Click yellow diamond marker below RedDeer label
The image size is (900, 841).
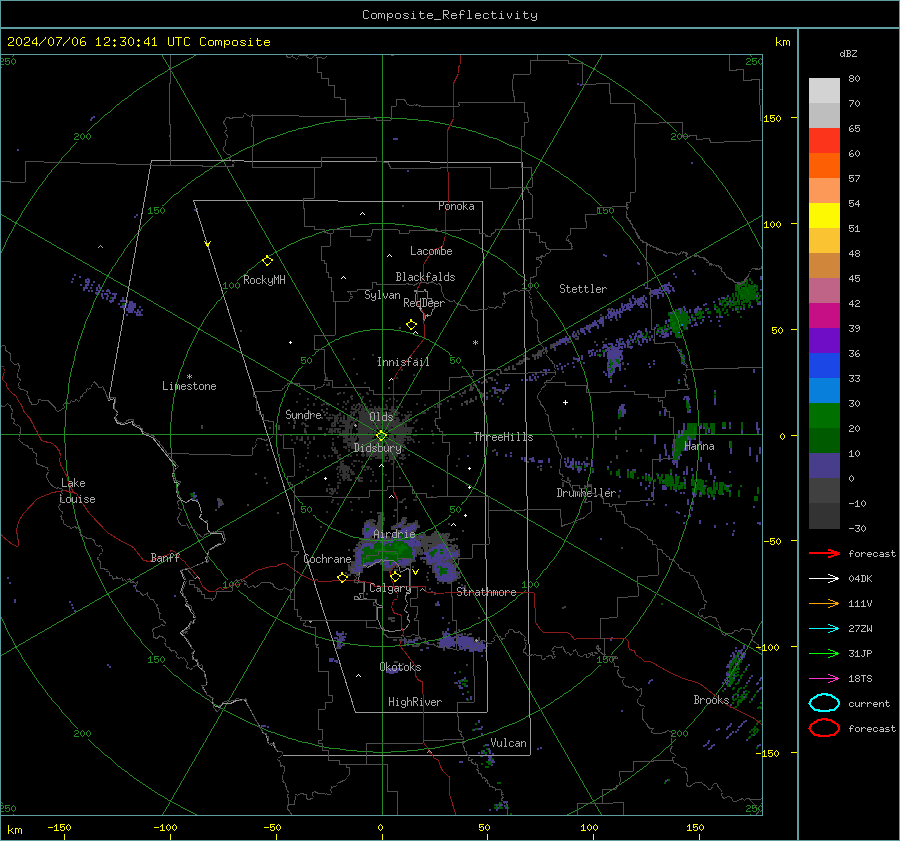coord(411,325)
